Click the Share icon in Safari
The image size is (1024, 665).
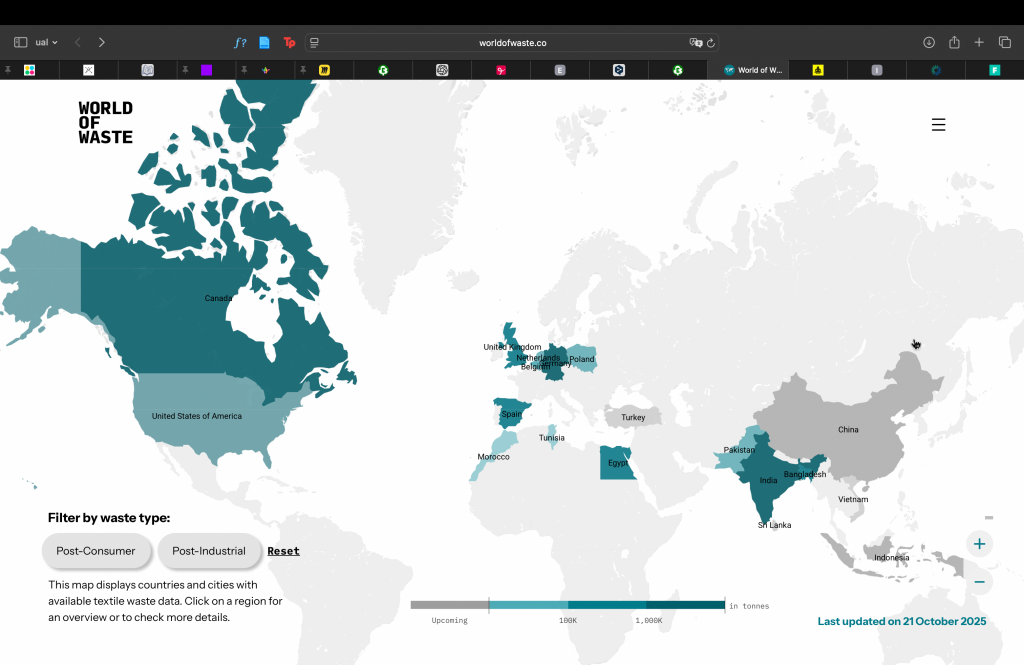tap(954, 43)
